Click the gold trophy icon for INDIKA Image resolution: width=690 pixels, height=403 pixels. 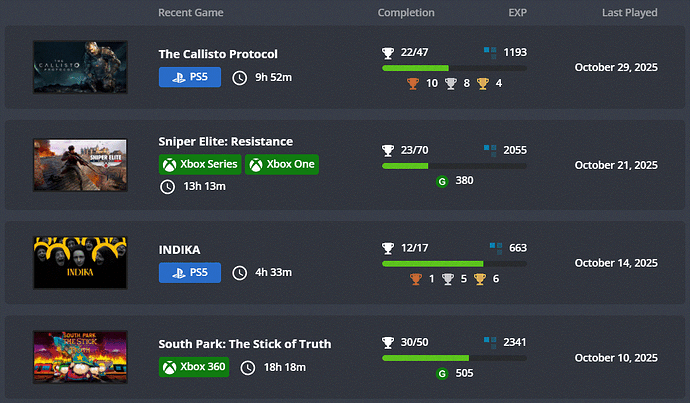pyautogui.click(x=482, y=278)
